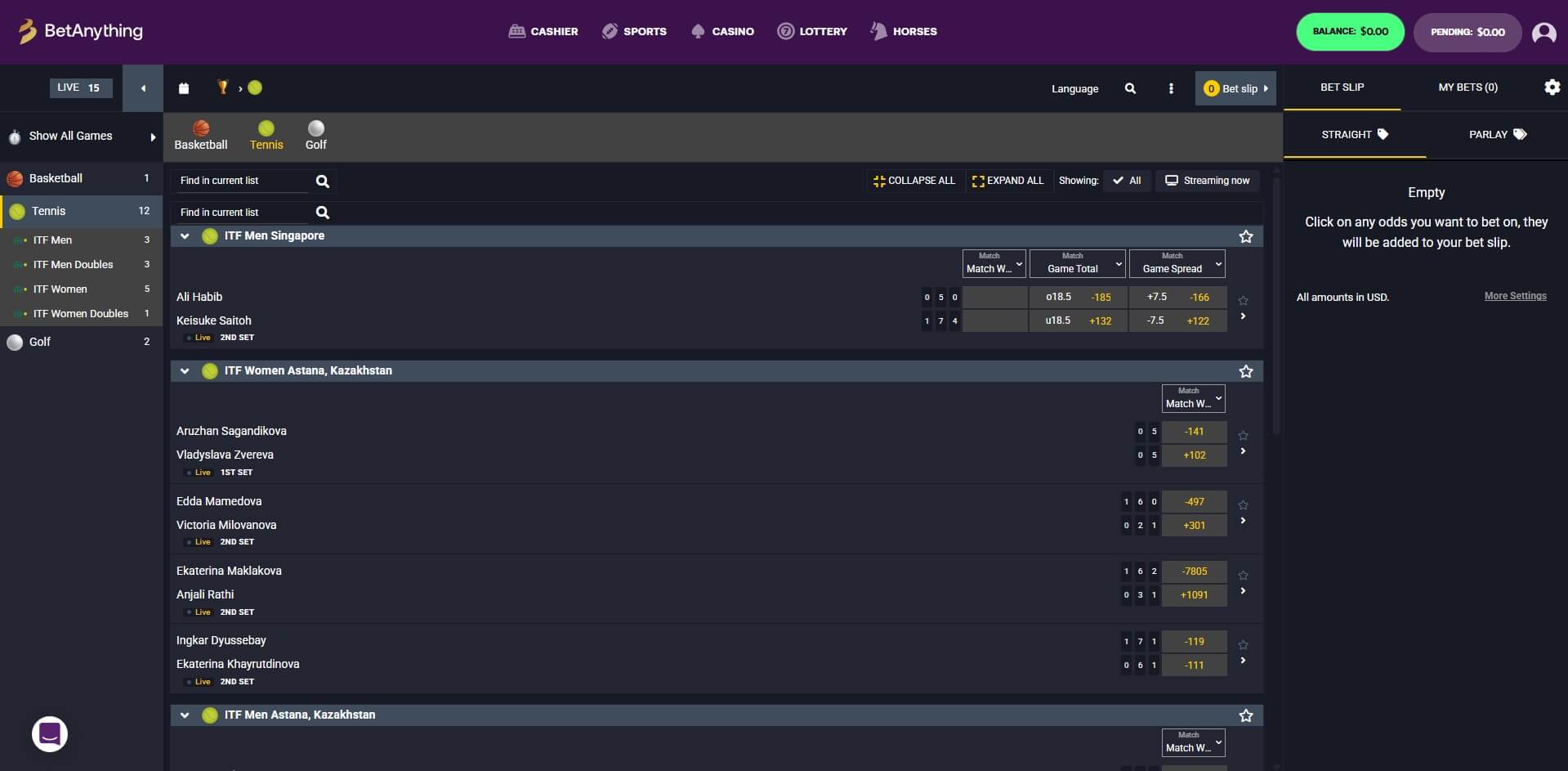Open the Cashier section
Image resolution: width=1568 pixels, height=771 pixels.
543,31
